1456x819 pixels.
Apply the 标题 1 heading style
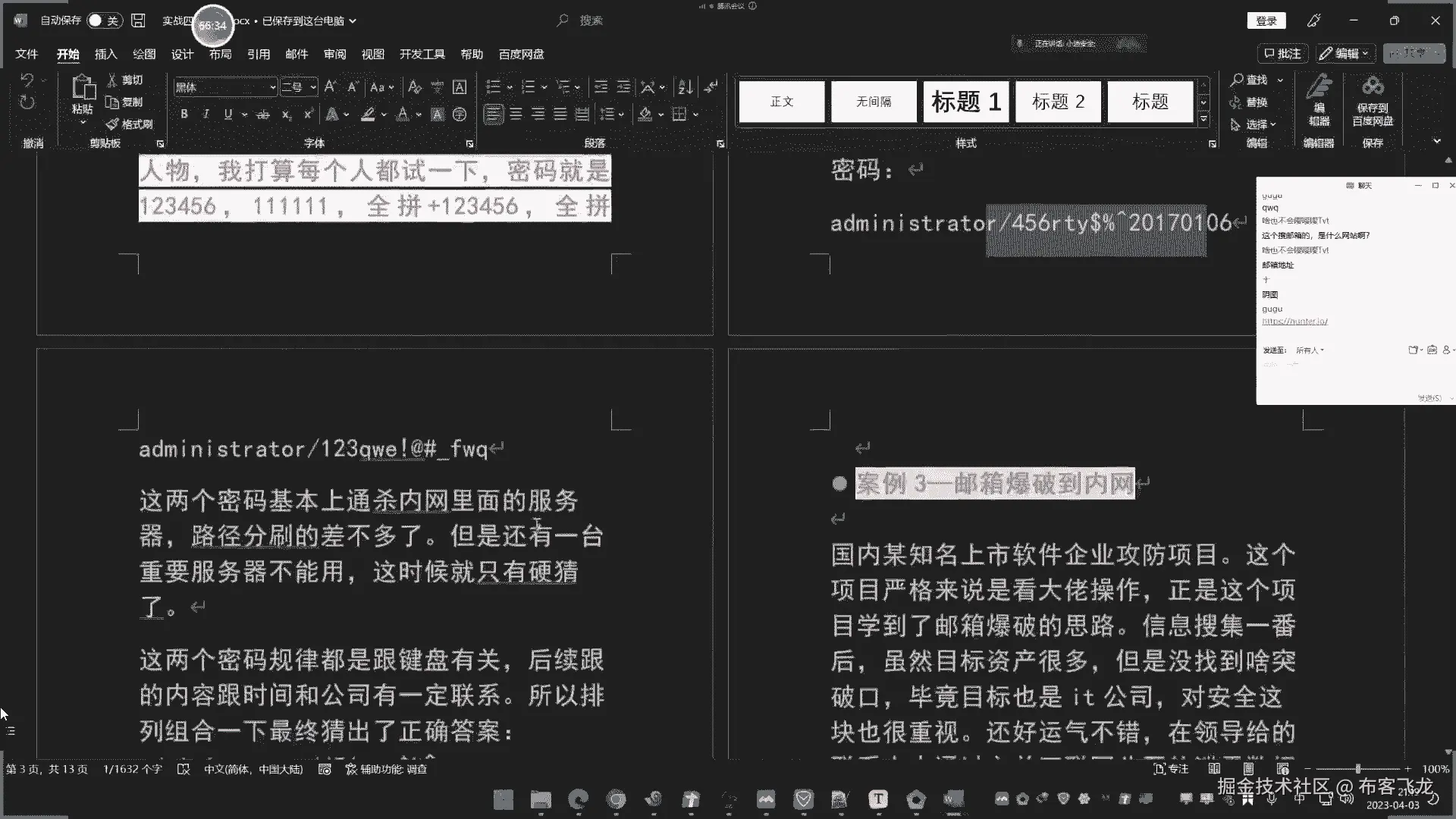click(x=965, y=102)
